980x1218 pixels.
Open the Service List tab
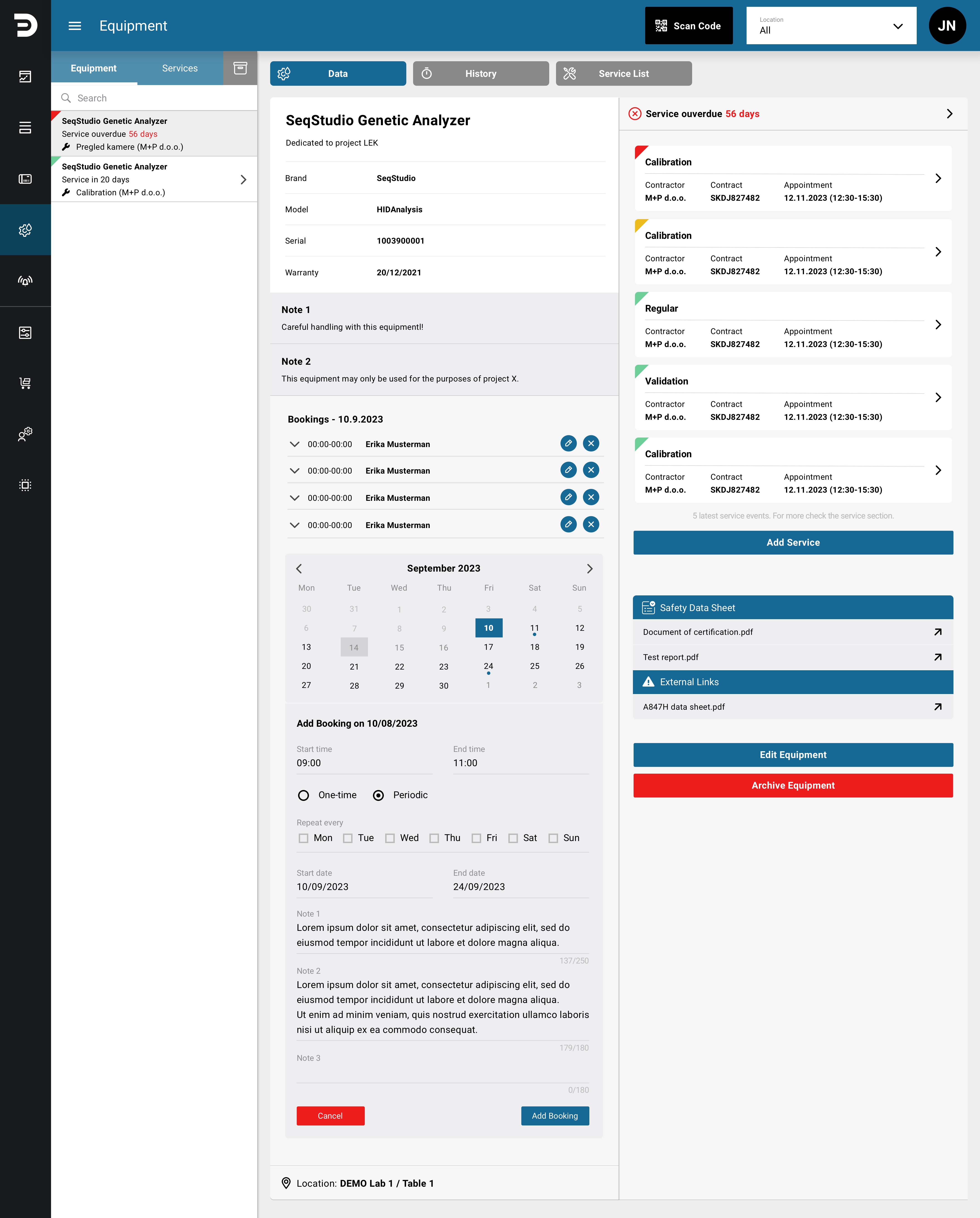(624, 73)
